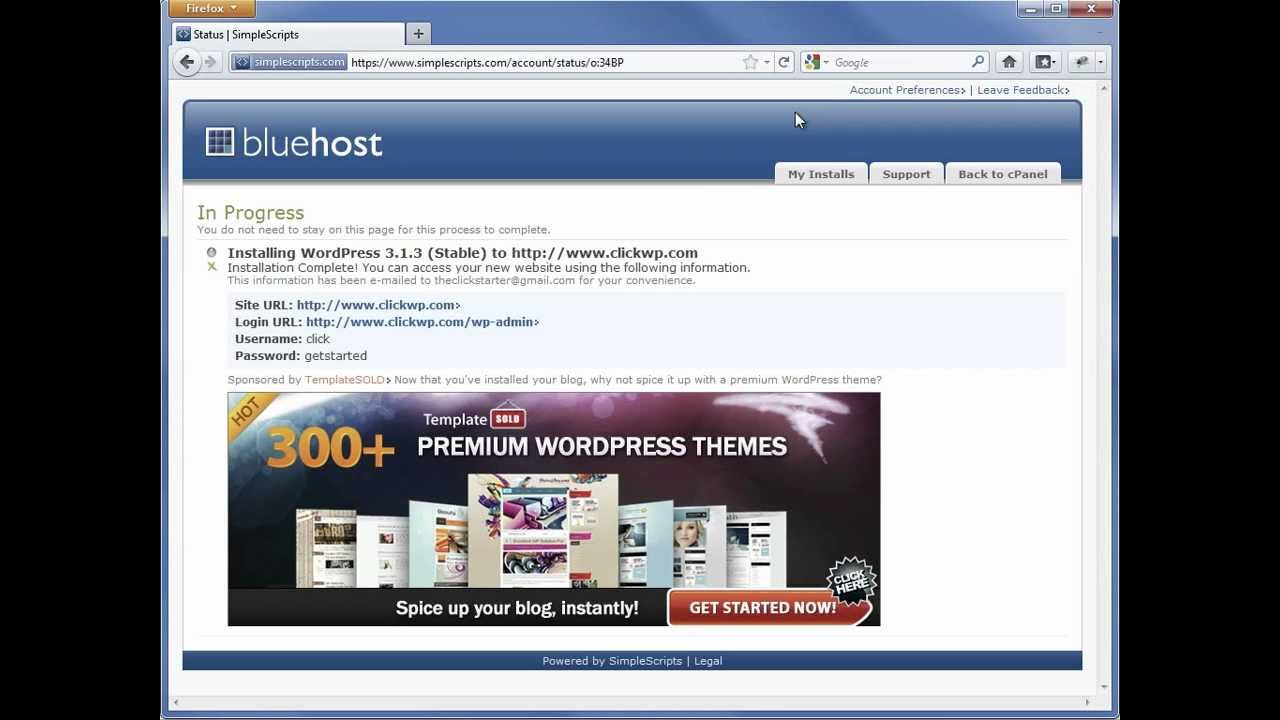Open the Legal footer link
The image size is (1280, 720).
[x=708, y=661]
